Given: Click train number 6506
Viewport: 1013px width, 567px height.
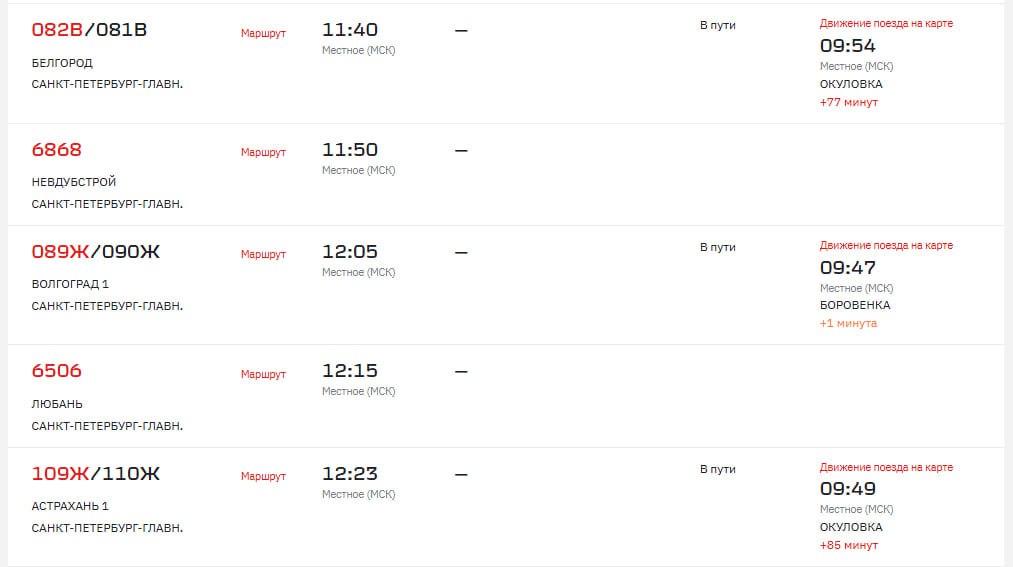Looking at the screenshot, I should (x=57, y=371).
